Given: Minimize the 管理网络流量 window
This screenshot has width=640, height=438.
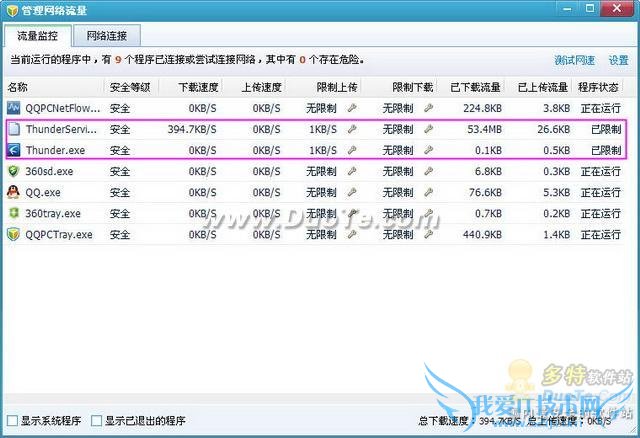Looking at the screenshot, I should click(x=567, y=8).
